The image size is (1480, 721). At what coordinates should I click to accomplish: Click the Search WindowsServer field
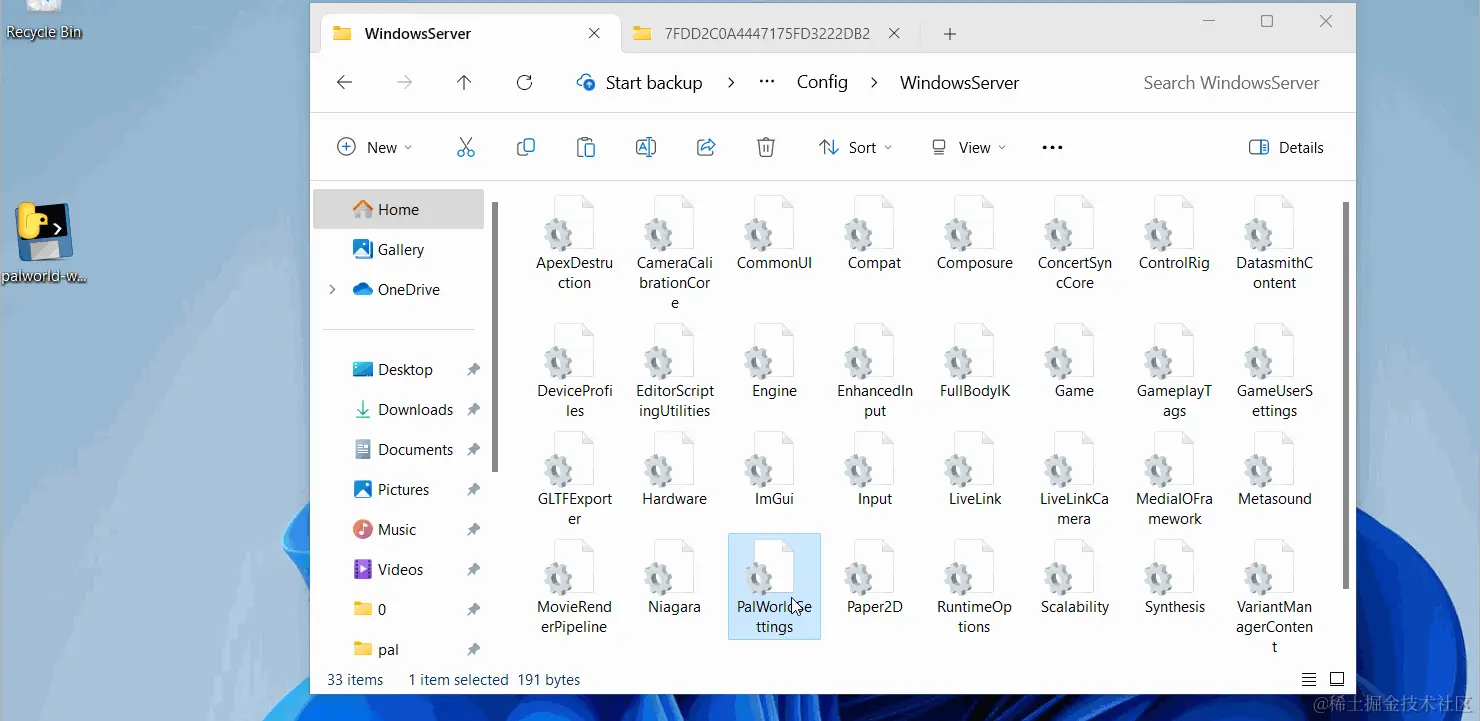pyautogui.click(x=1231, y=83)
